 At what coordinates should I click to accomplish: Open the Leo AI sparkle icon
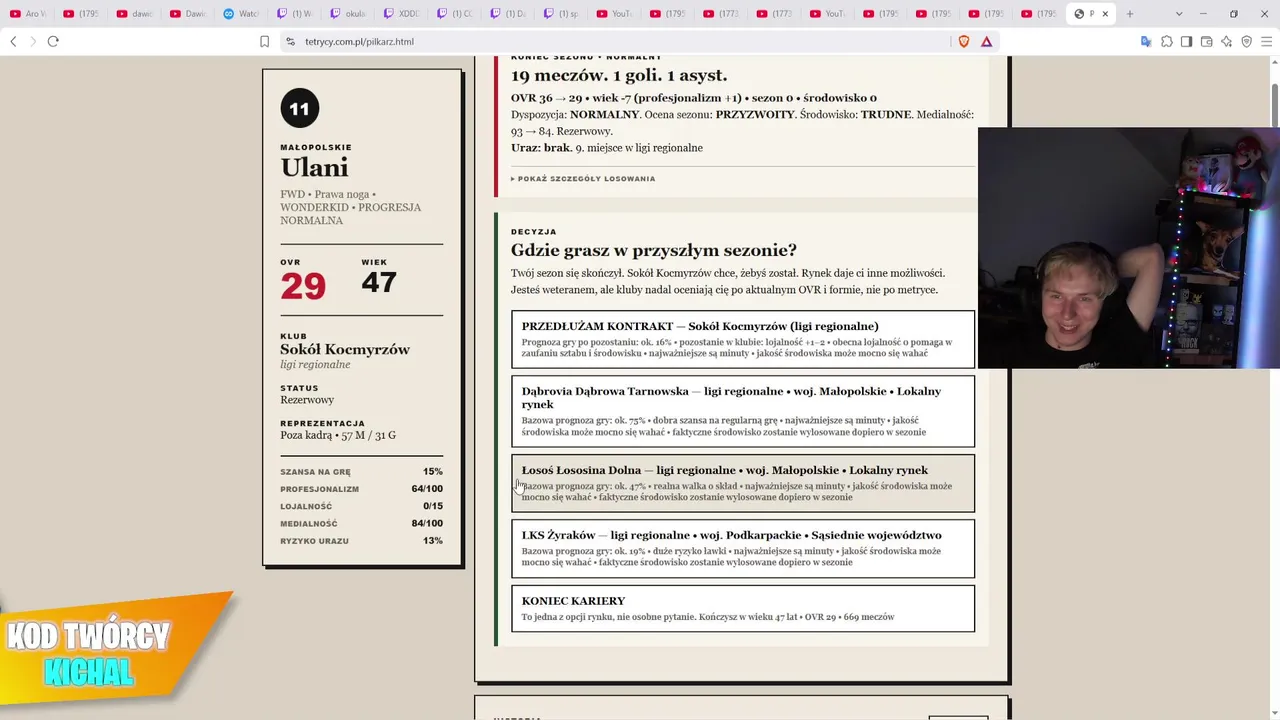click(x=1226, y=41)
